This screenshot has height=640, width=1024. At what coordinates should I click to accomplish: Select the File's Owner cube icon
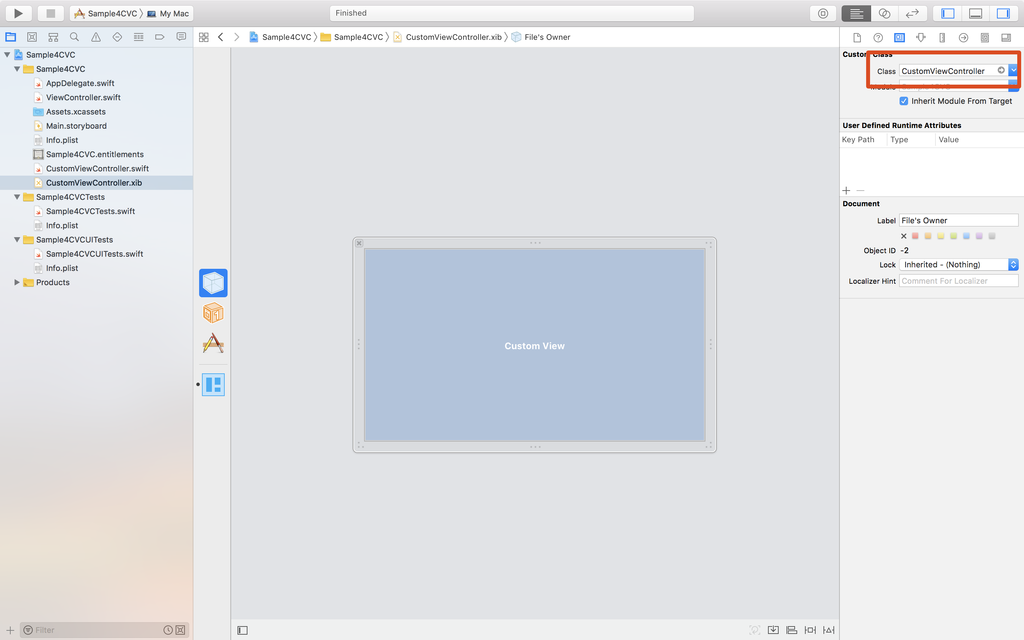214,283
